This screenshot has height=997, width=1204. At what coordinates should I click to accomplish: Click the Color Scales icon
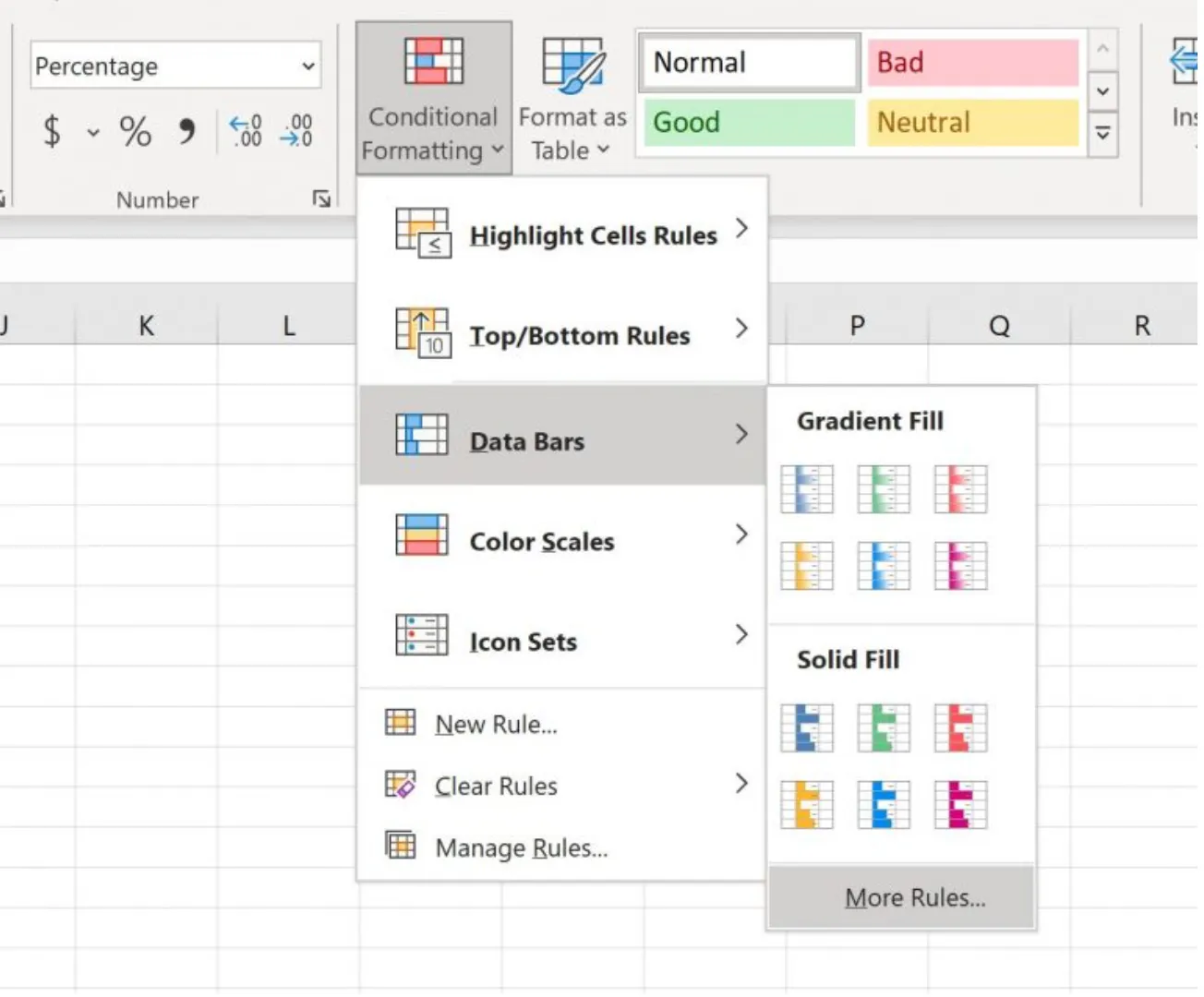point(421,535)
